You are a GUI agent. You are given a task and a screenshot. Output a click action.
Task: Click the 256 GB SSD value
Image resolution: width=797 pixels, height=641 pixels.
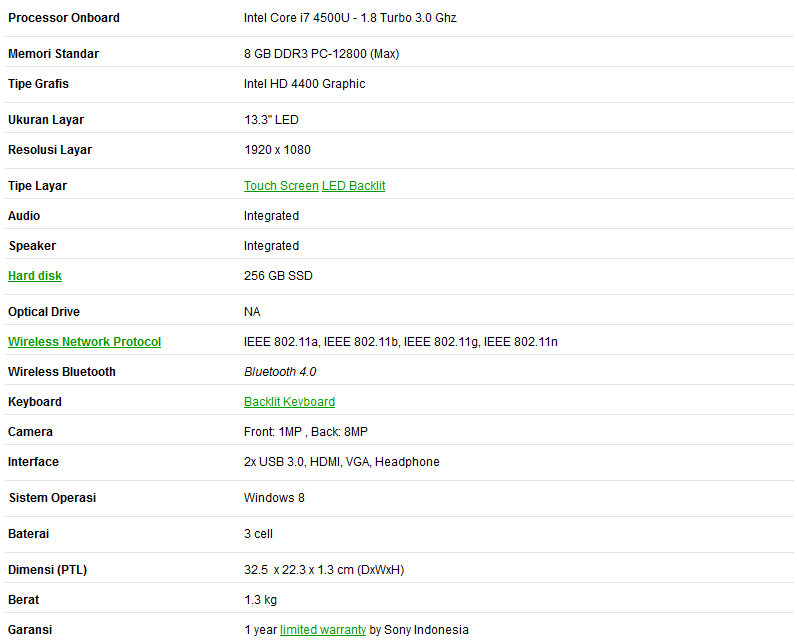(x=278, y=276)
